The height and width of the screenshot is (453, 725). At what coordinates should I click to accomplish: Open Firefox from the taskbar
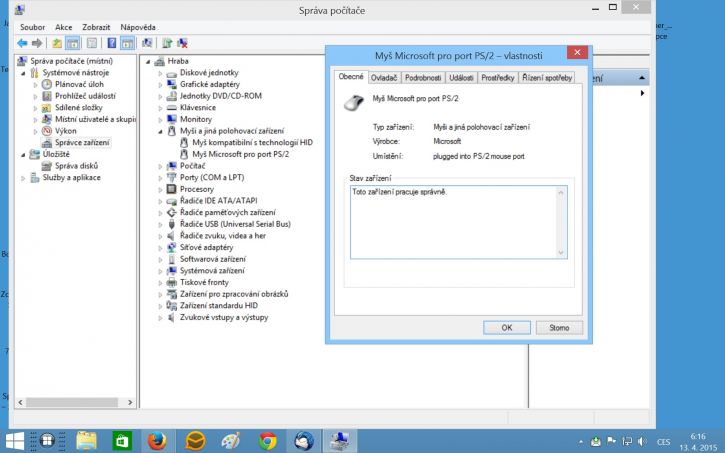(x=157, y=441)
